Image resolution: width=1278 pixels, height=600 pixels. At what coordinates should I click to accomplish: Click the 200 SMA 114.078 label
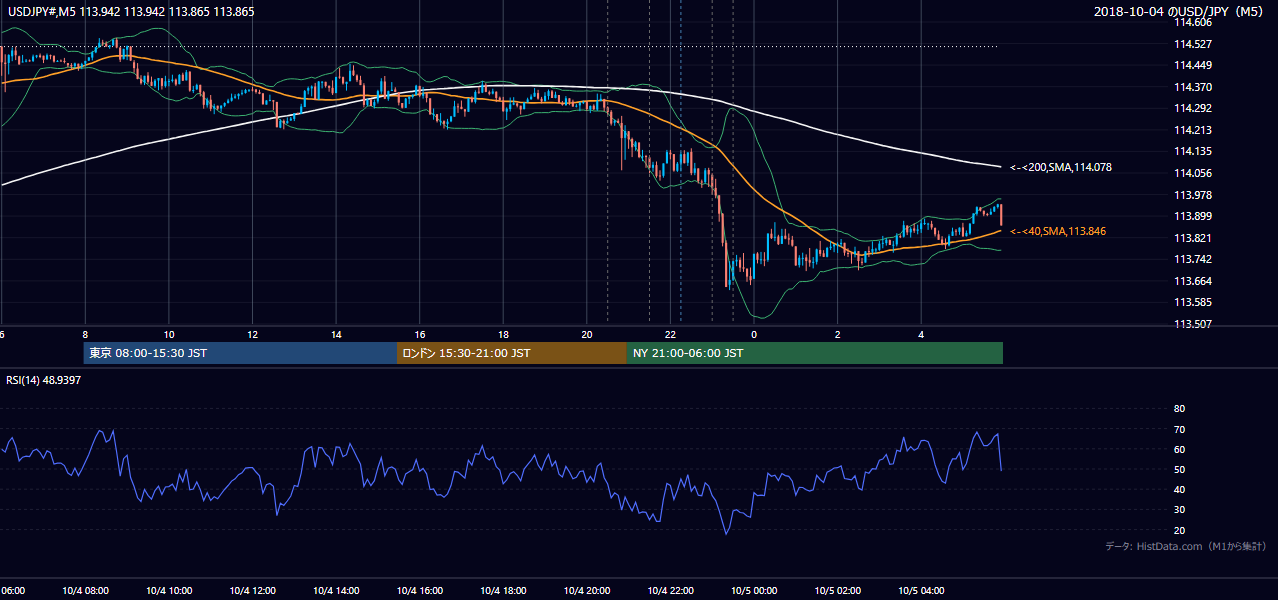pyautogui.click(x=1061, y=167)
